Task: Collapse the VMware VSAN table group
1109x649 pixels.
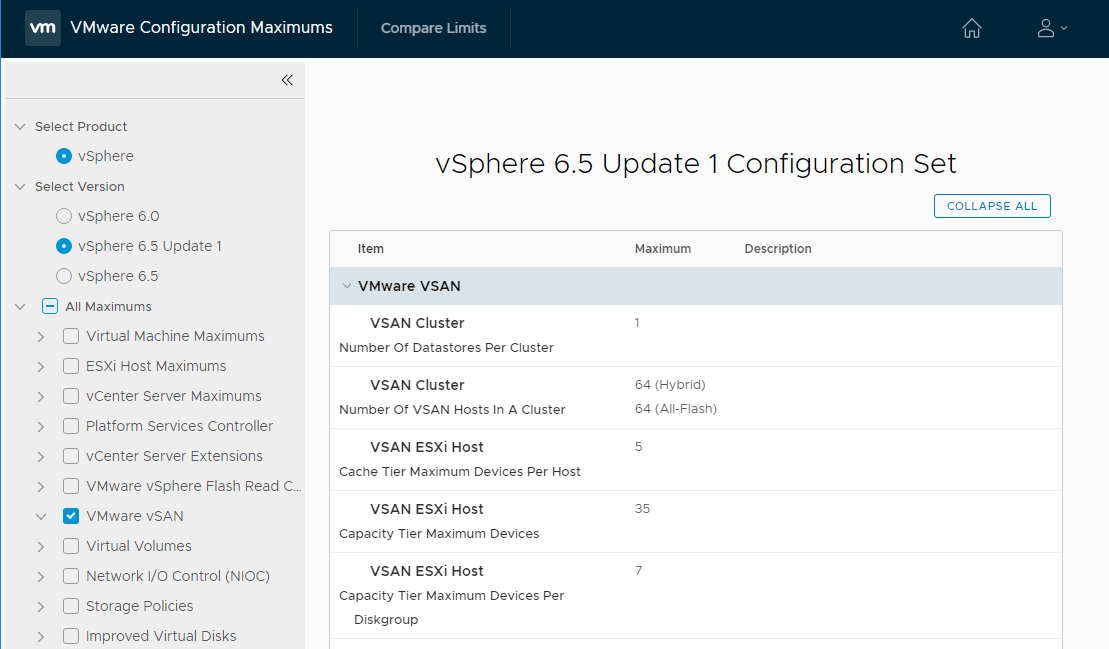Action: point(347,286)
